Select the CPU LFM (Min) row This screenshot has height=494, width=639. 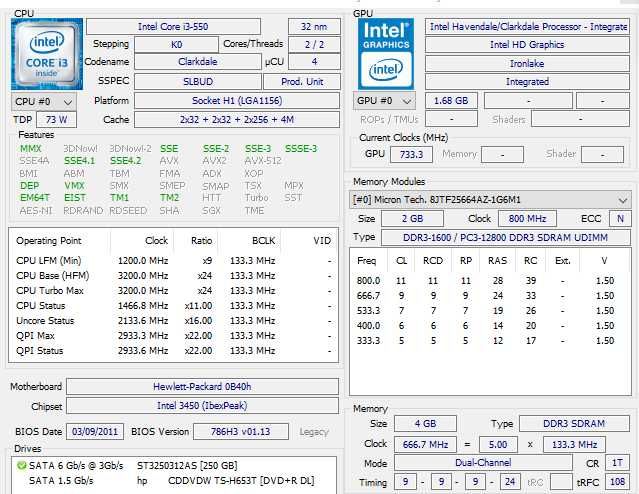[174, 261]
